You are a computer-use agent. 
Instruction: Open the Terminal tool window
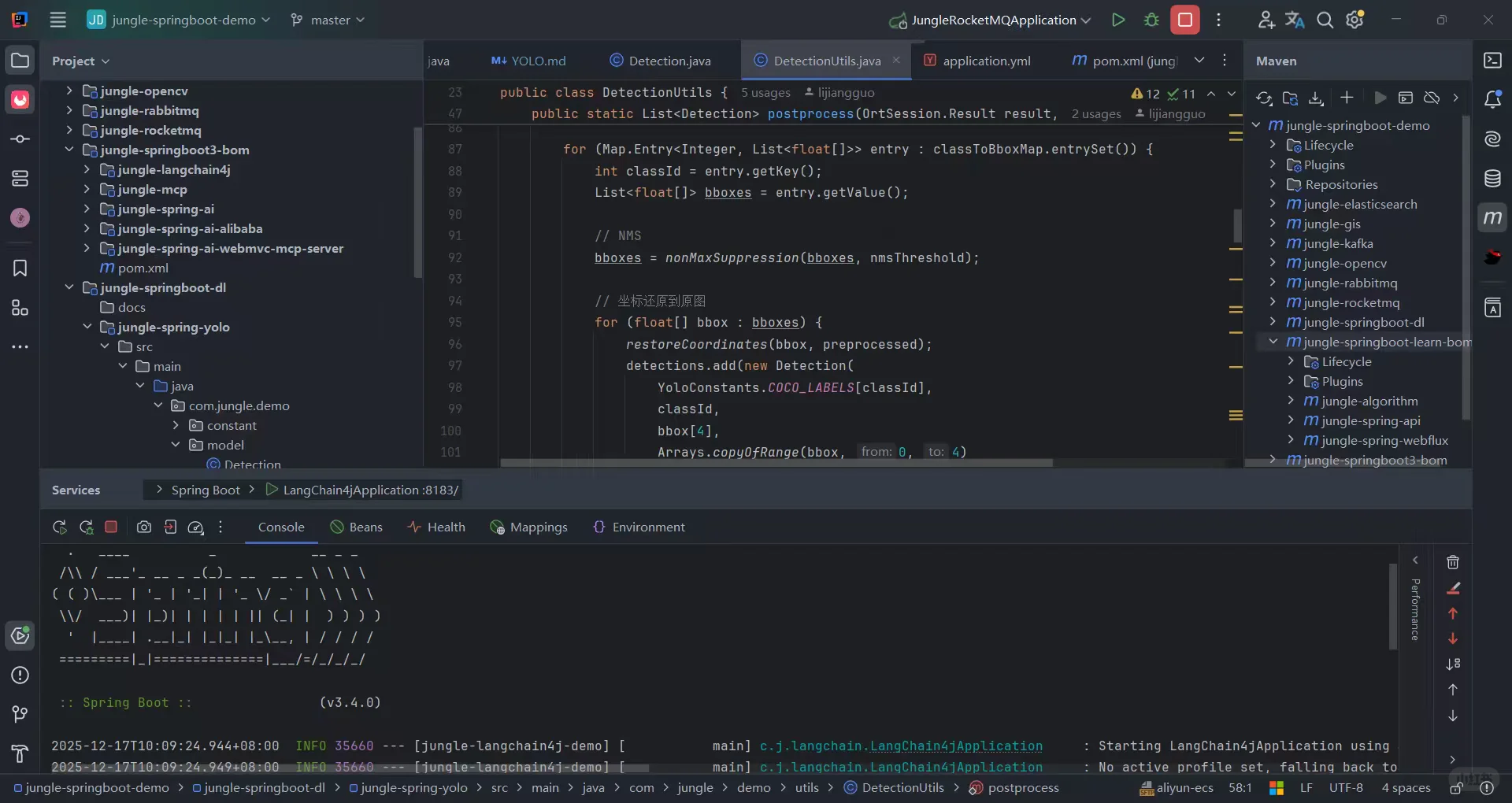(x=1492, y=61)
